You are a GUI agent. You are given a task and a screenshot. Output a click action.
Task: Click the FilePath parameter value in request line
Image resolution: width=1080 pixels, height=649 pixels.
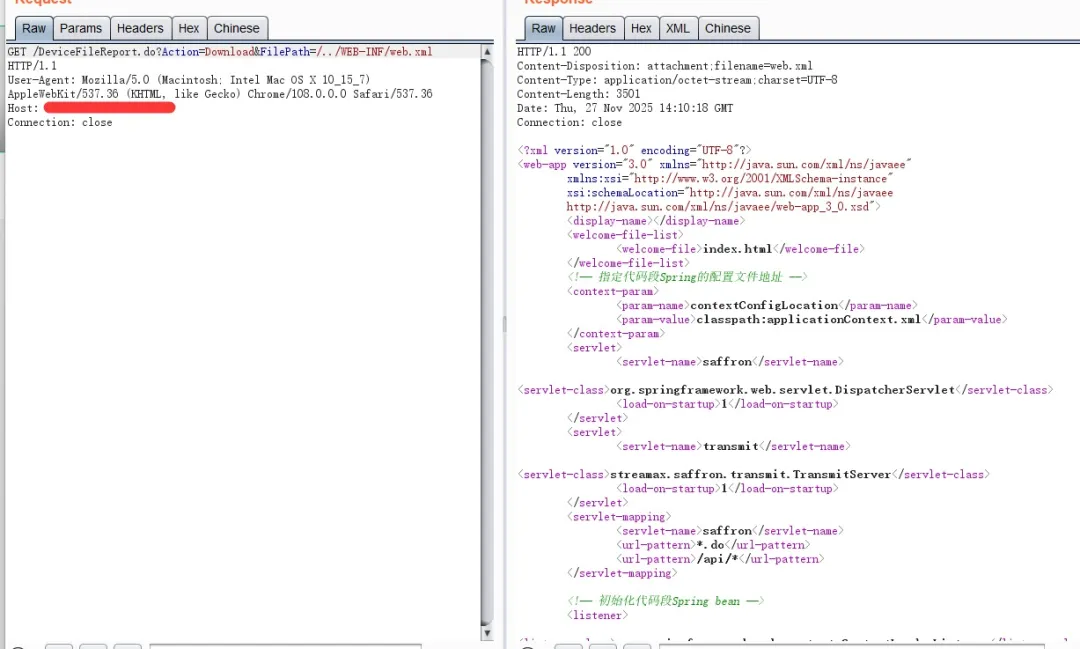(x=374, y=51)
